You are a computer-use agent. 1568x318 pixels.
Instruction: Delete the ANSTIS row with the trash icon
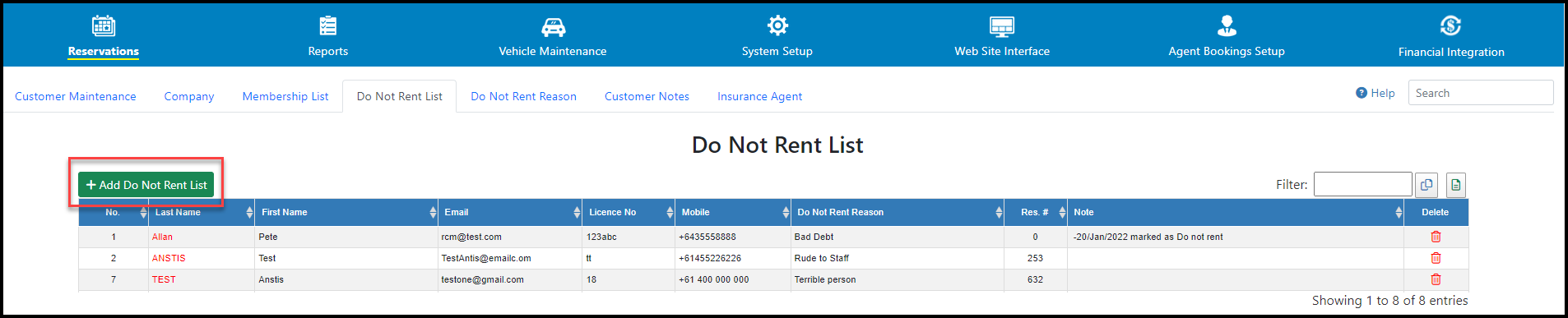tap(1436, 258)
